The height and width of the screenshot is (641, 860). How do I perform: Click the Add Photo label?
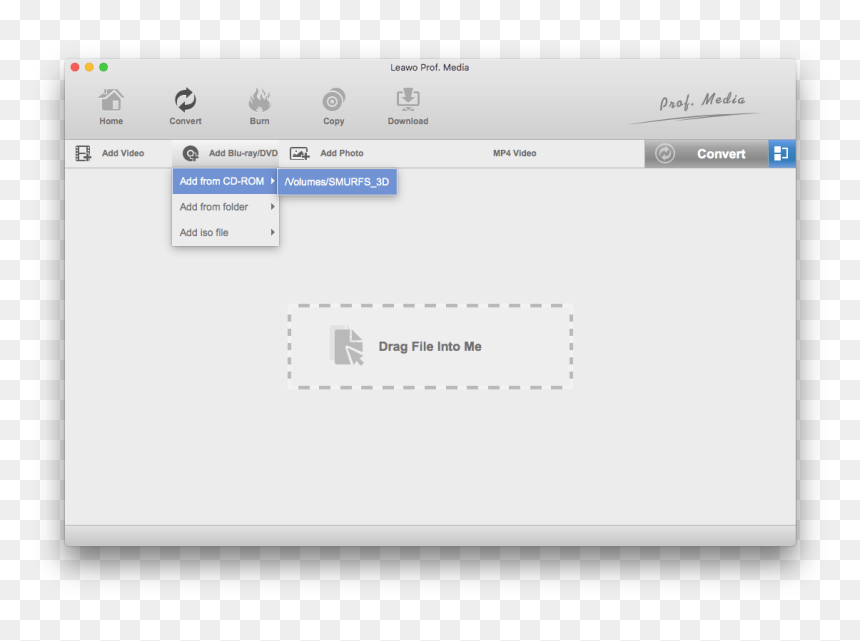pos(342,154)
